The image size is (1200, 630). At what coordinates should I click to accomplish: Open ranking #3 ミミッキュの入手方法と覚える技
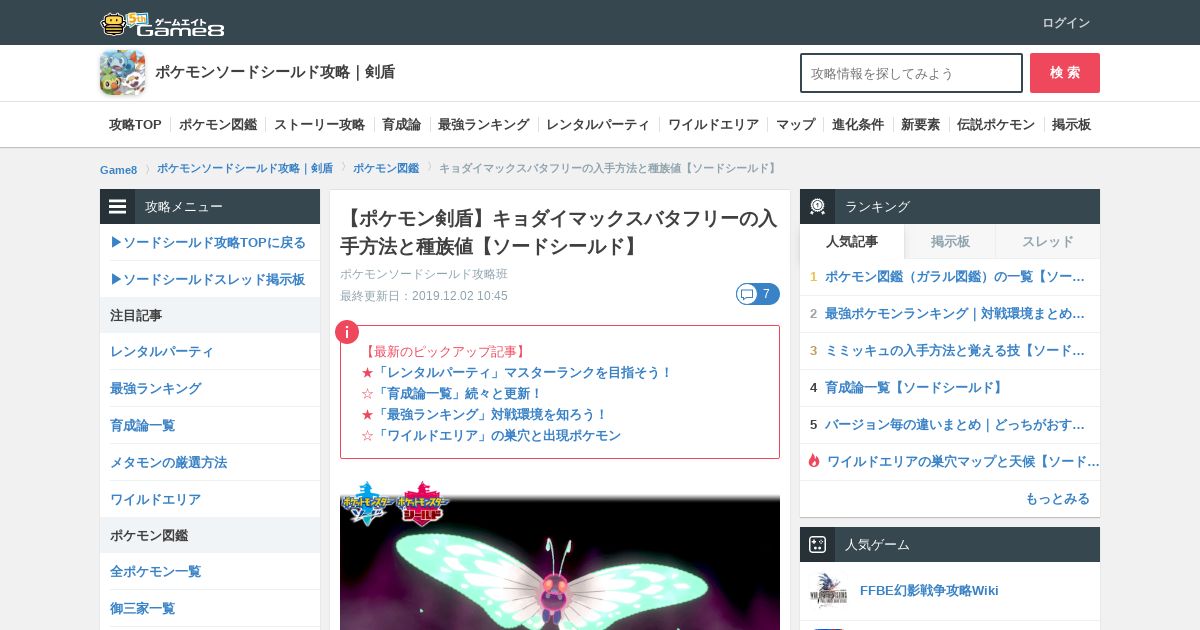click(955, 351)
